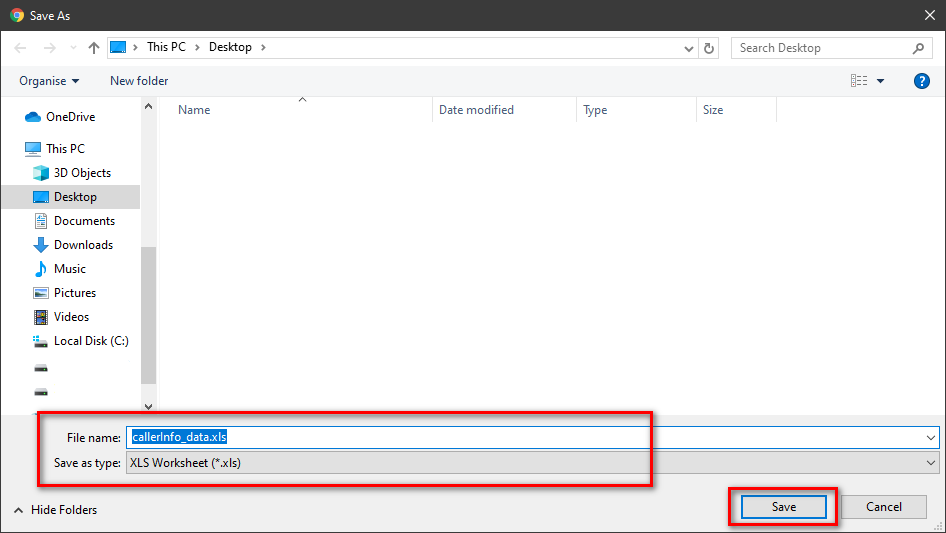Select the OneDrive cloud icon in sidebar
This screenshot has height=533, width=946.
(32, 117)
